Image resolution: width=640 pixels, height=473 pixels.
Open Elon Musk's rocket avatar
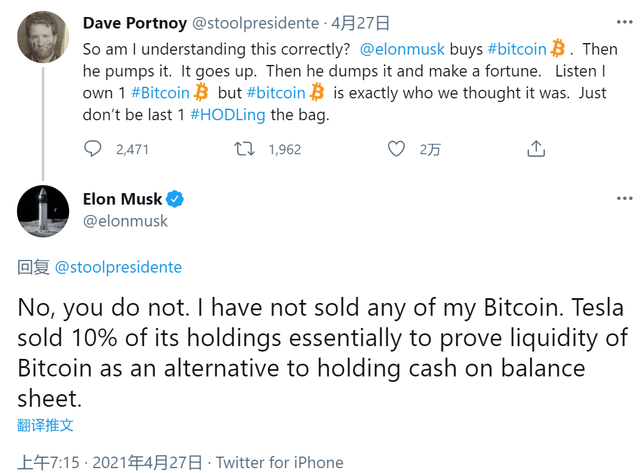(43, 210)
